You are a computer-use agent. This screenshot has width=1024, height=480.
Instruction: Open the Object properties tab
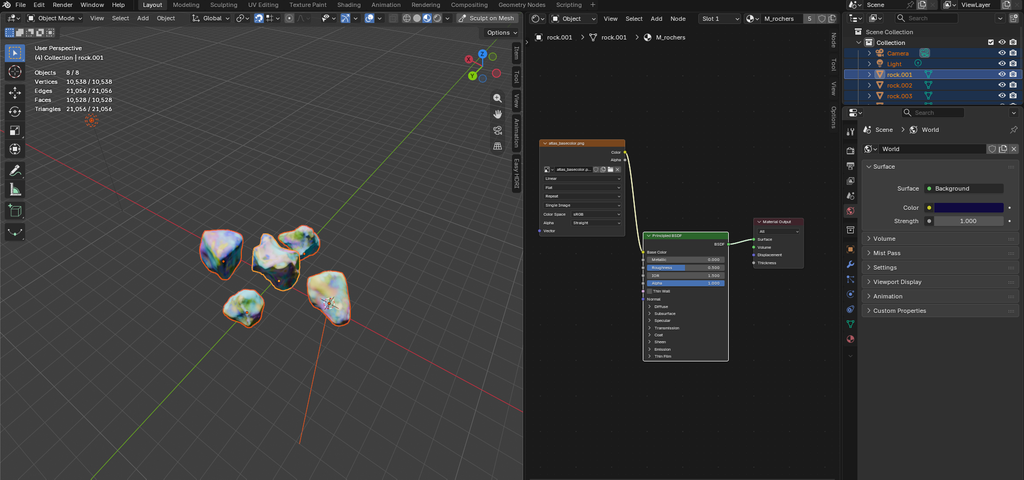pos(850,249)
